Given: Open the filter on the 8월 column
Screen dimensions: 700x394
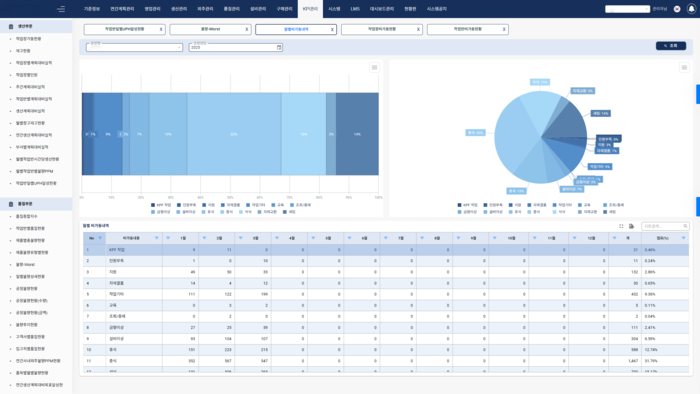Looking at the screenshot, I should pyautogui.click(x=422, y=238).
